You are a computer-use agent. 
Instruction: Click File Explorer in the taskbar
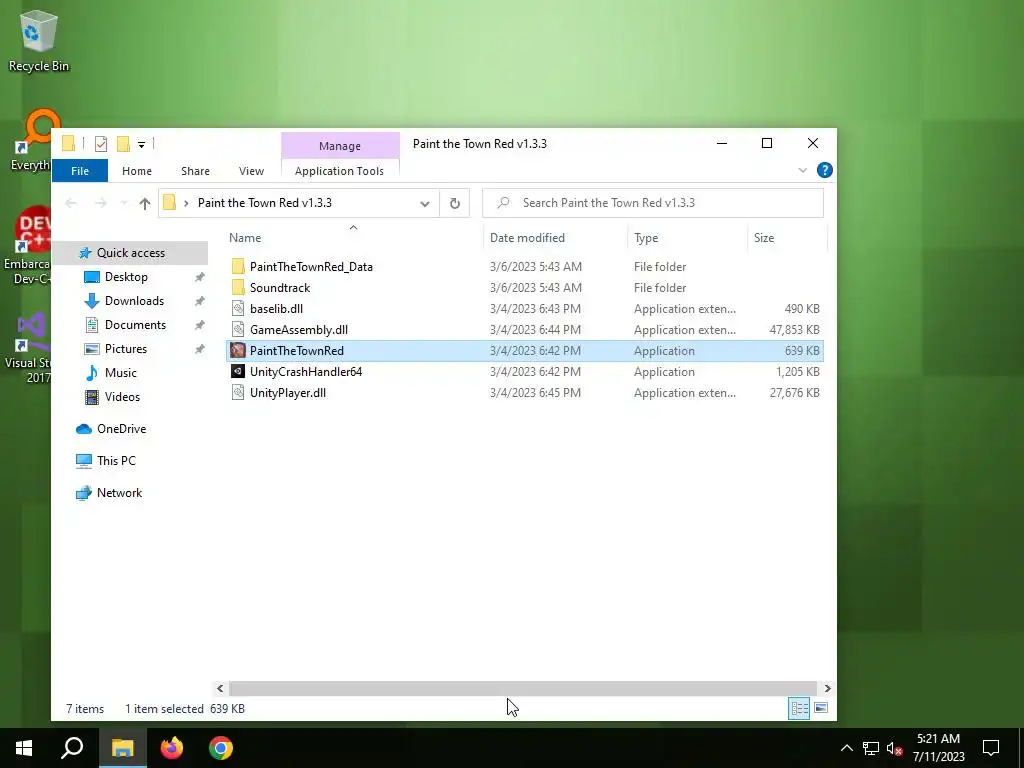(122, 748)
